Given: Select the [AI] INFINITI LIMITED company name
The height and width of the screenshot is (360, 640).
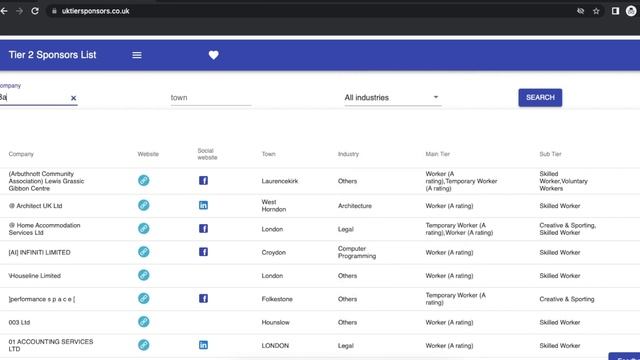Looking at the screenshot, I should [x=40, y=252].
